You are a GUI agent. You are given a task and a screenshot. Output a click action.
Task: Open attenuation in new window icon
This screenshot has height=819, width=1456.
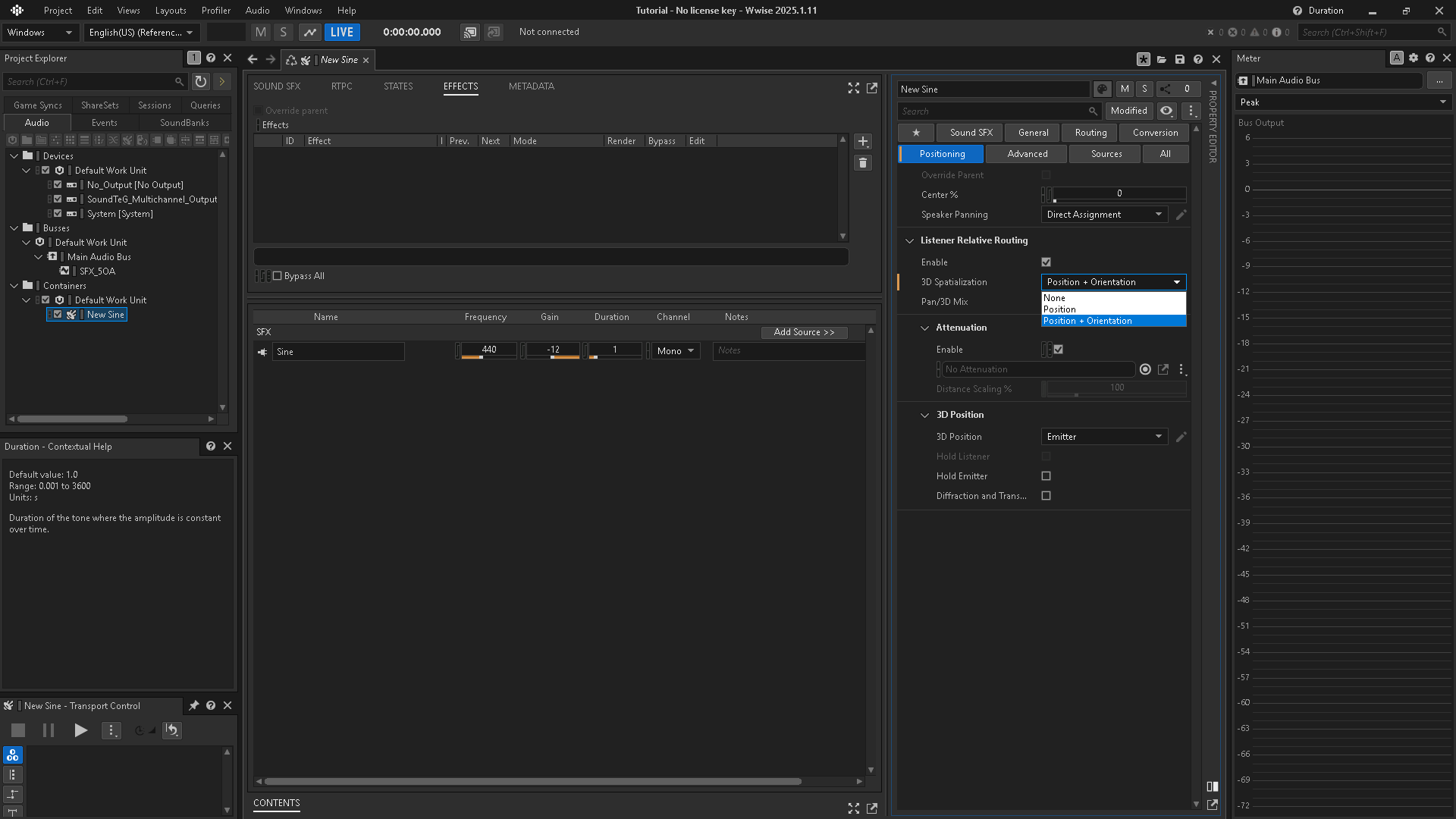(x=1163, y=369)
